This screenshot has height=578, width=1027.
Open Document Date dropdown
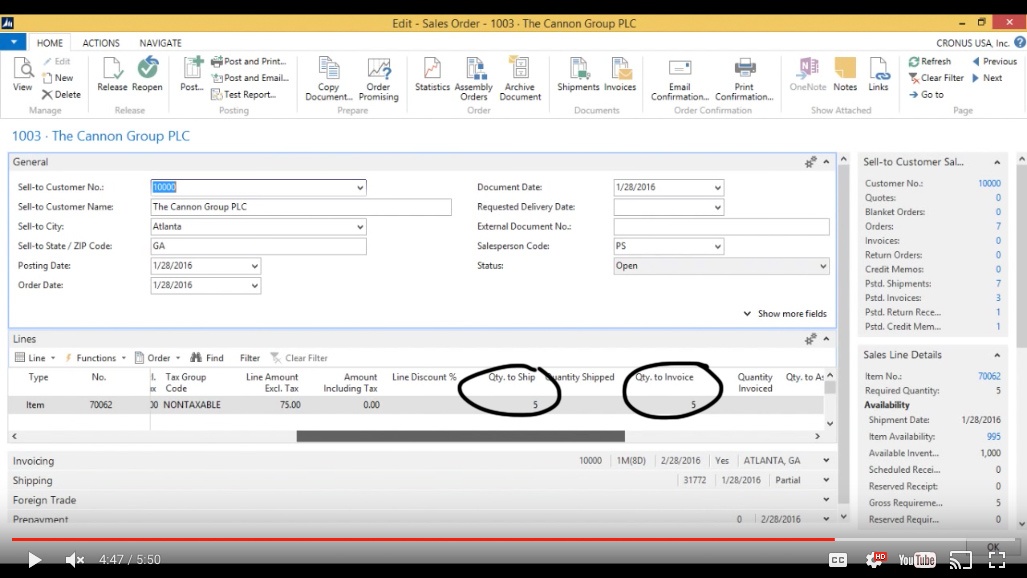(x=717, y=187)
